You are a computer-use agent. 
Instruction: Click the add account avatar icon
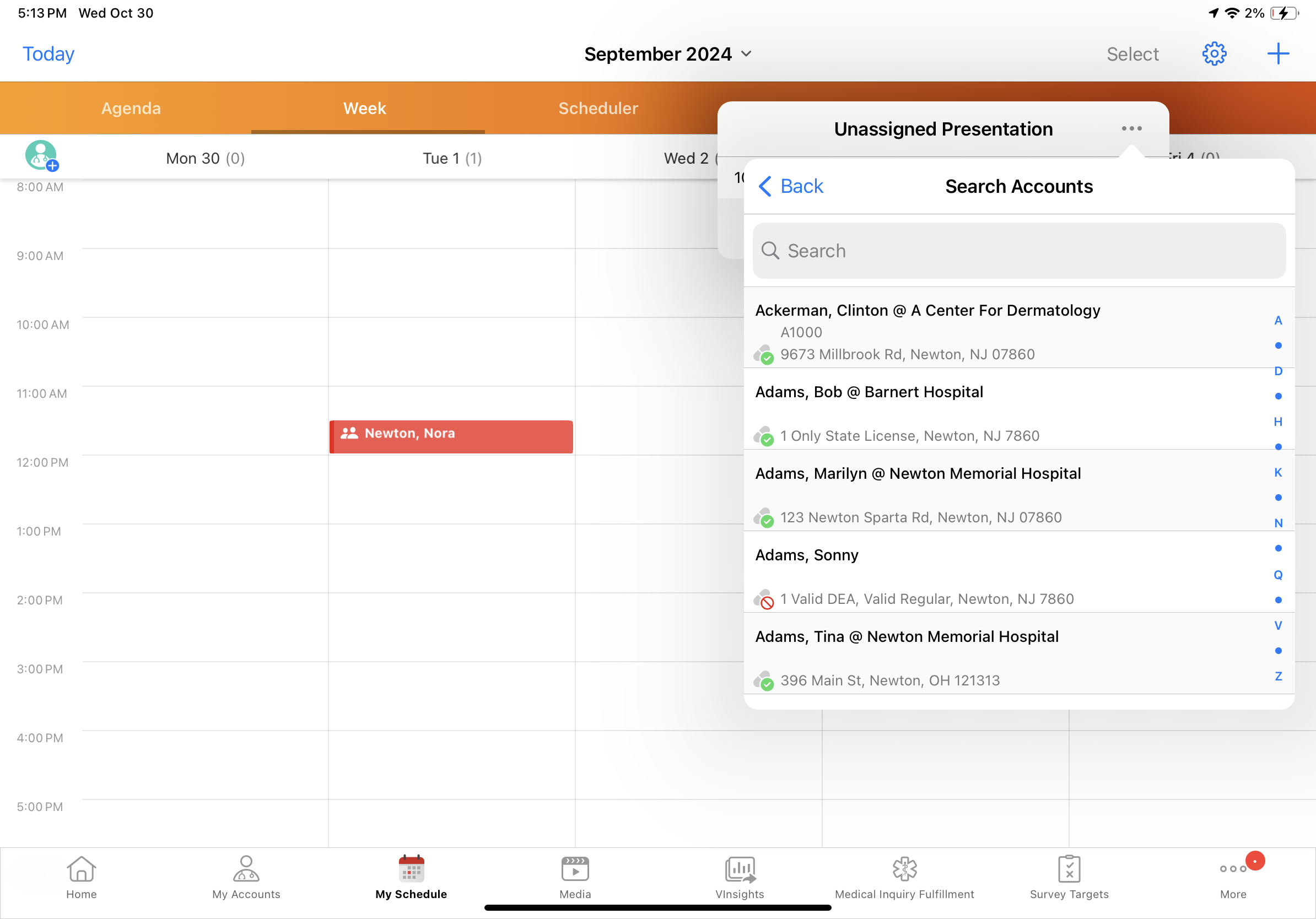(41, 156)
